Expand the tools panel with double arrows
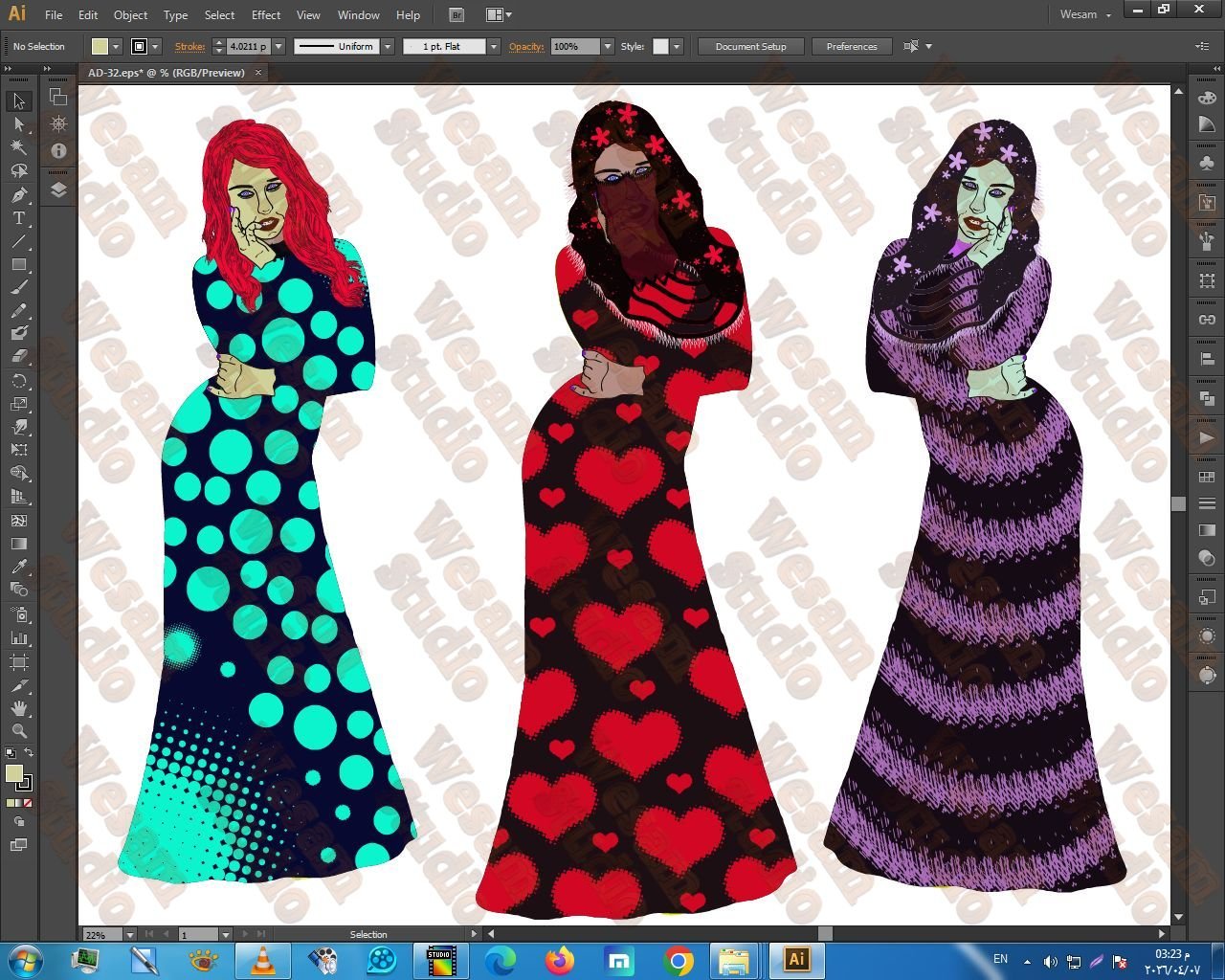 8,69
